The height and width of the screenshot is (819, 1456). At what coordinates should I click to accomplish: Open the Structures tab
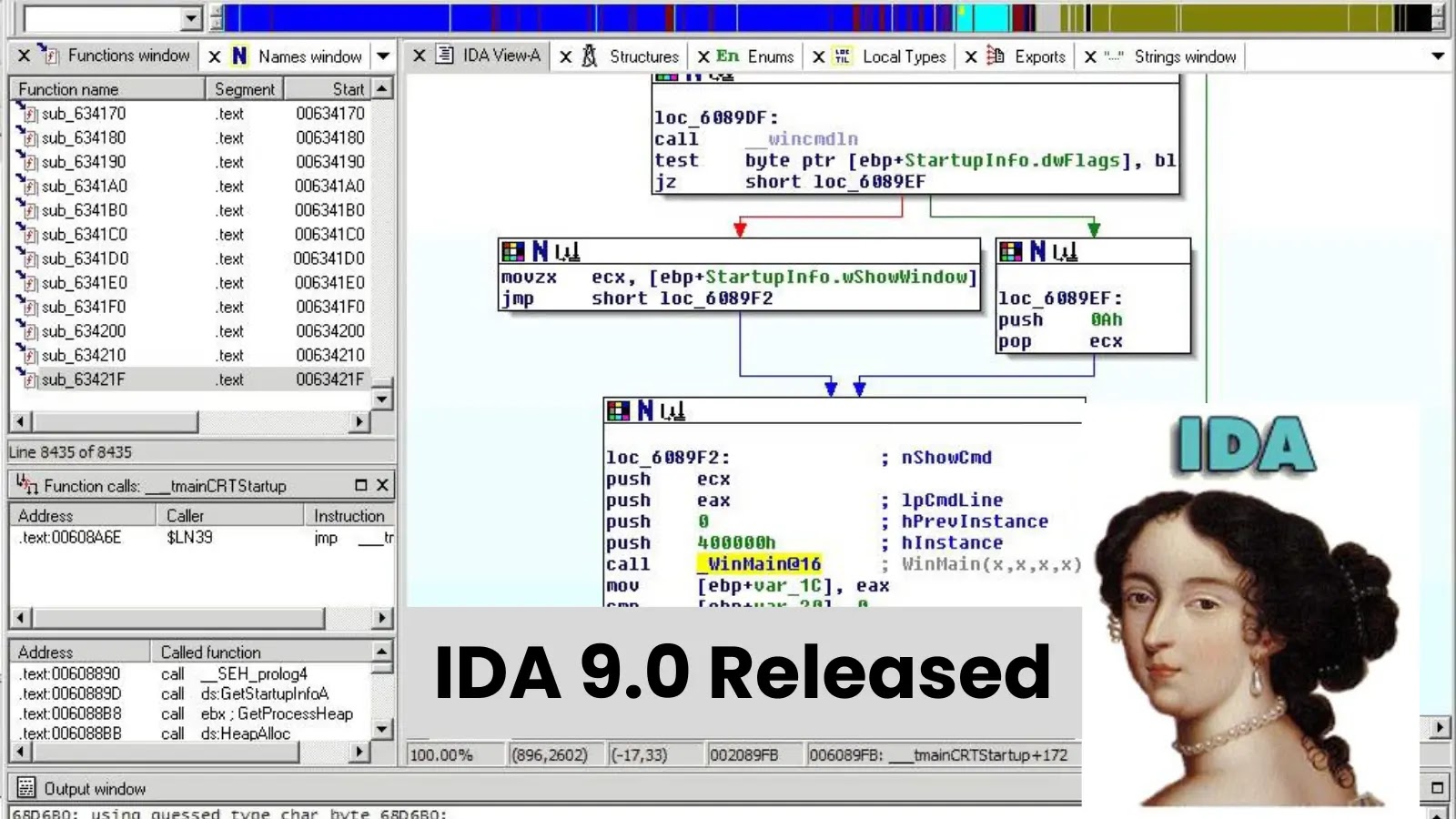tap(643, 56)
